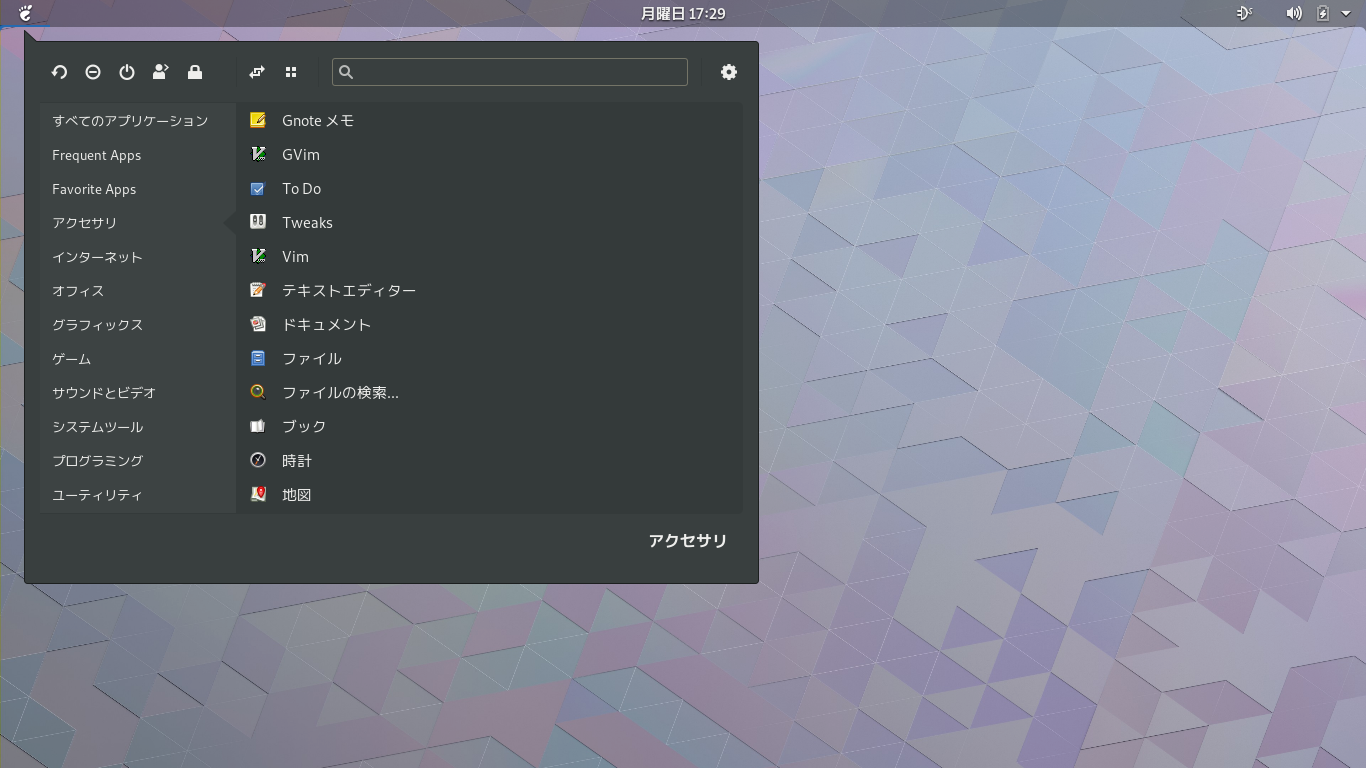This screenshot has height=768, width=1366.
Task: Select Favorite Apps category
Action: click(138, 188)
